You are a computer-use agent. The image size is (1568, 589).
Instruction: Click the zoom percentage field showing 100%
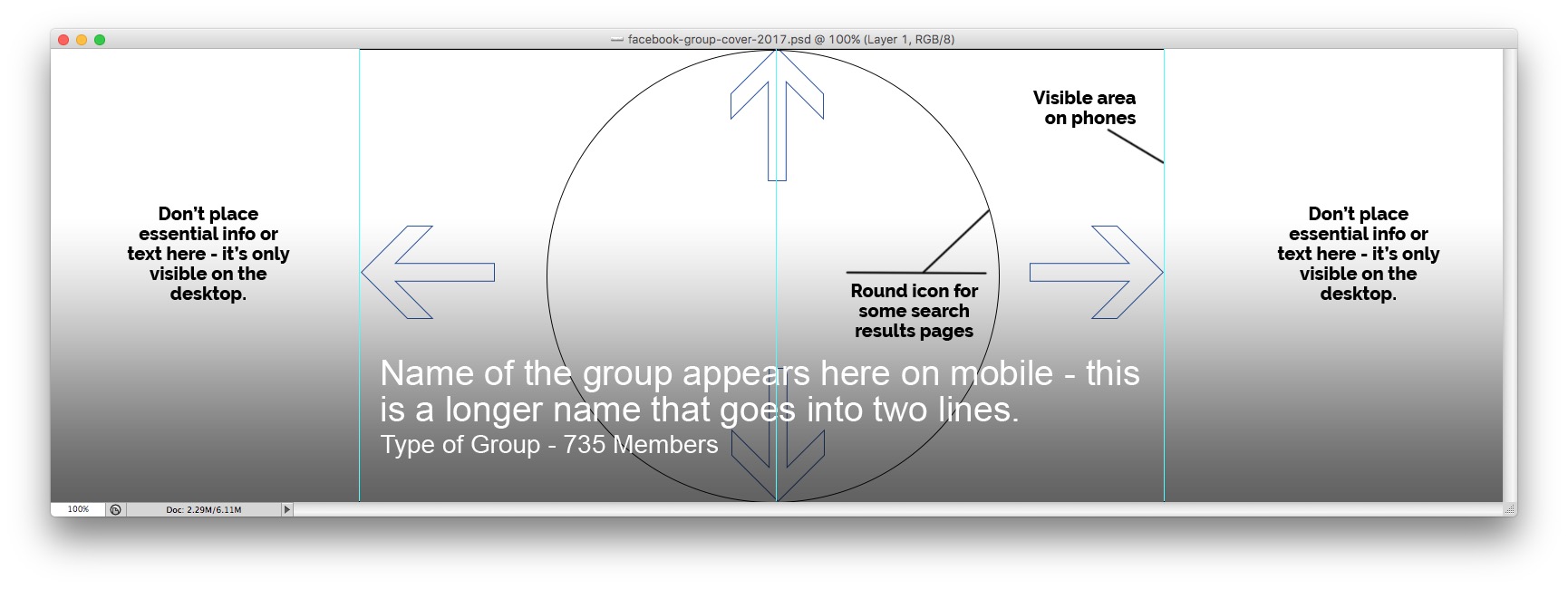point(78,509)
